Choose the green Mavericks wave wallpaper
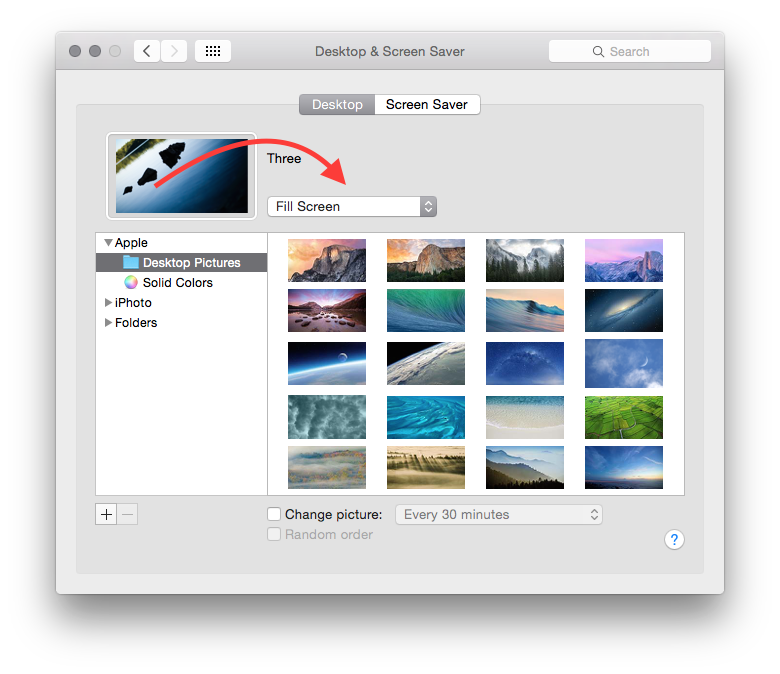 [426, 310]
